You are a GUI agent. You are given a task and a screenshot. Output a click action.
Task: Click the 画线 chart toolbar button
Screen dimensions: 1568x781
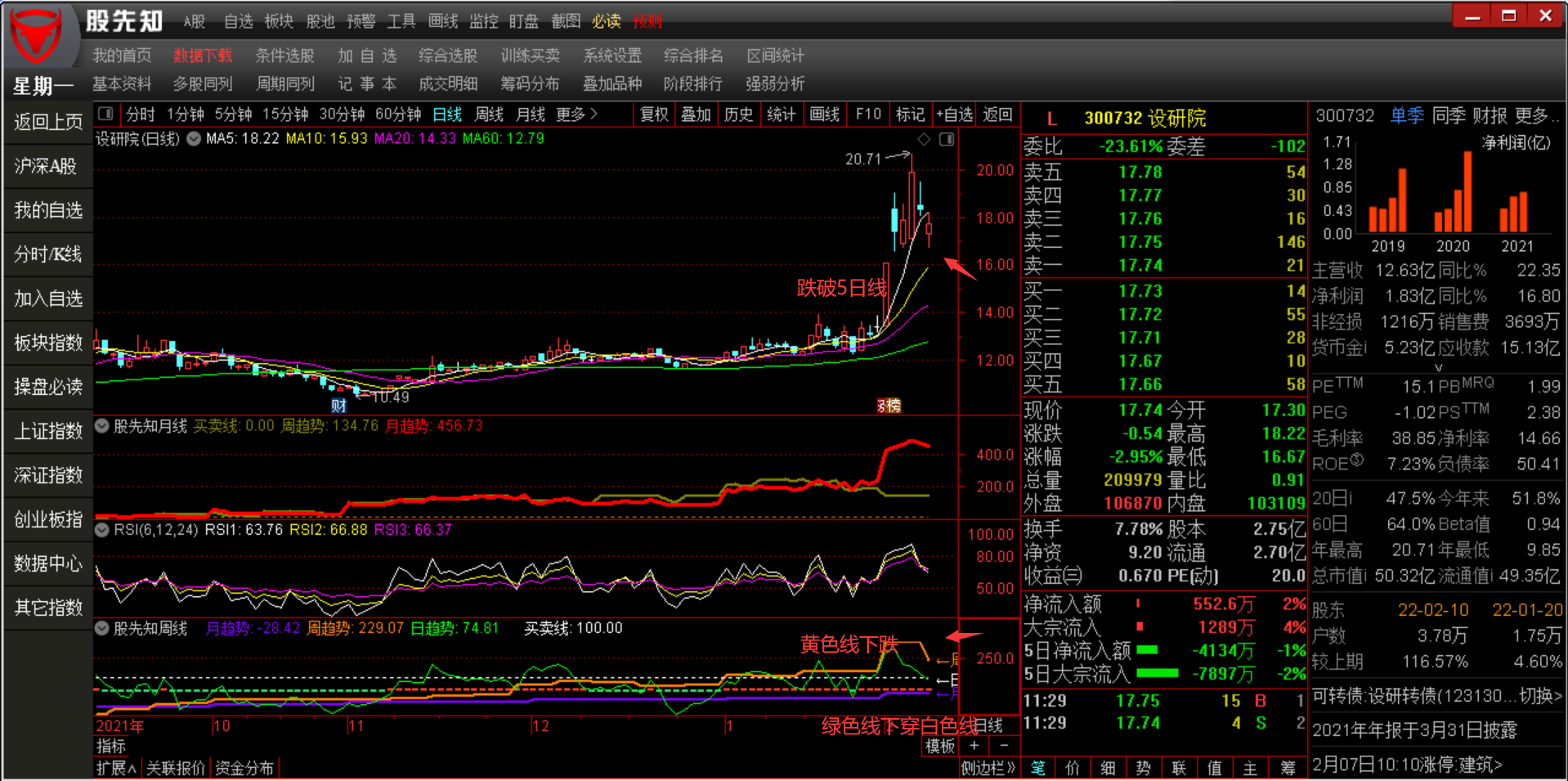tap(824, 114)
